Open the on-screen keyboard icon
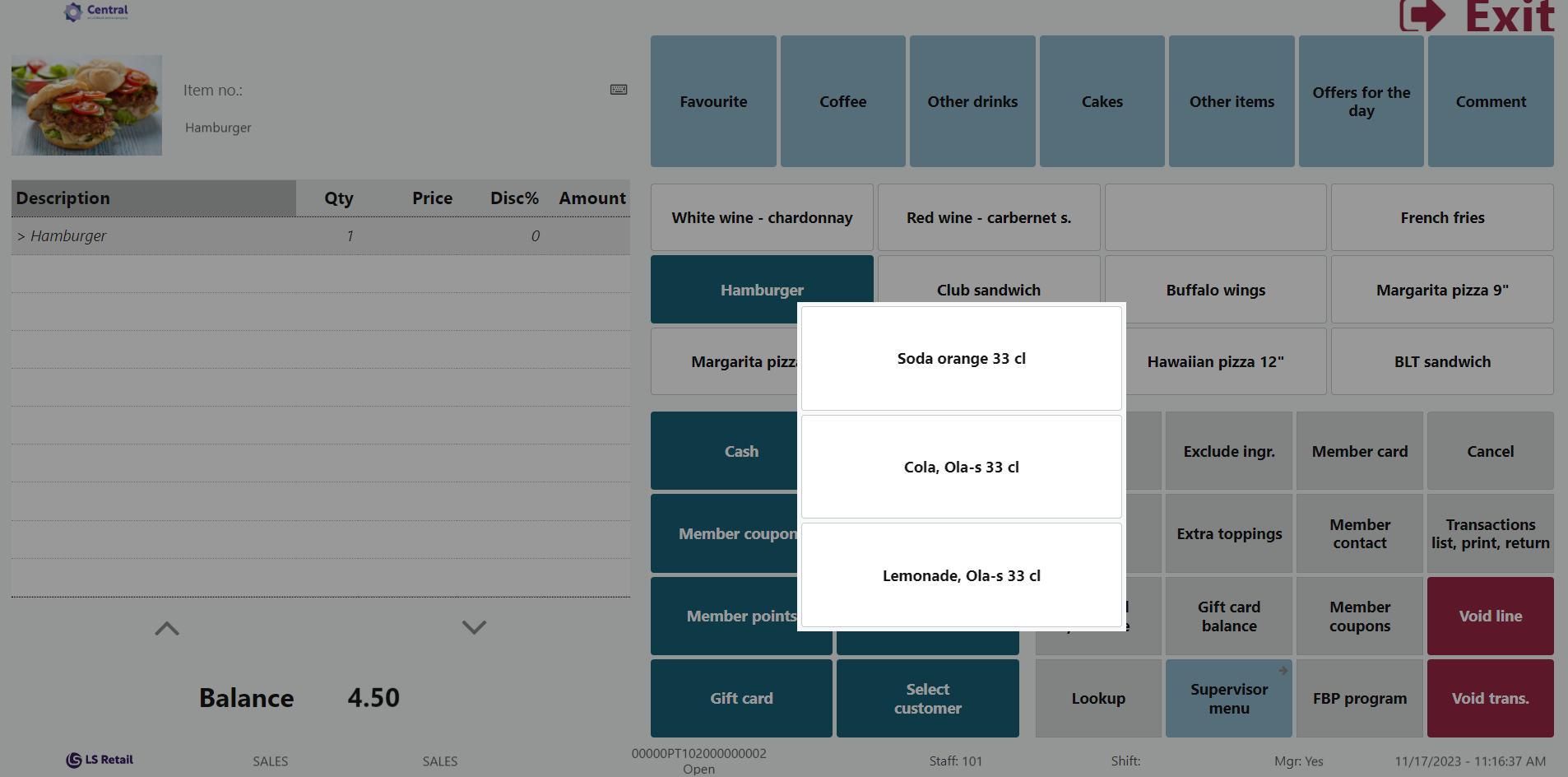 tap(619, 90)
